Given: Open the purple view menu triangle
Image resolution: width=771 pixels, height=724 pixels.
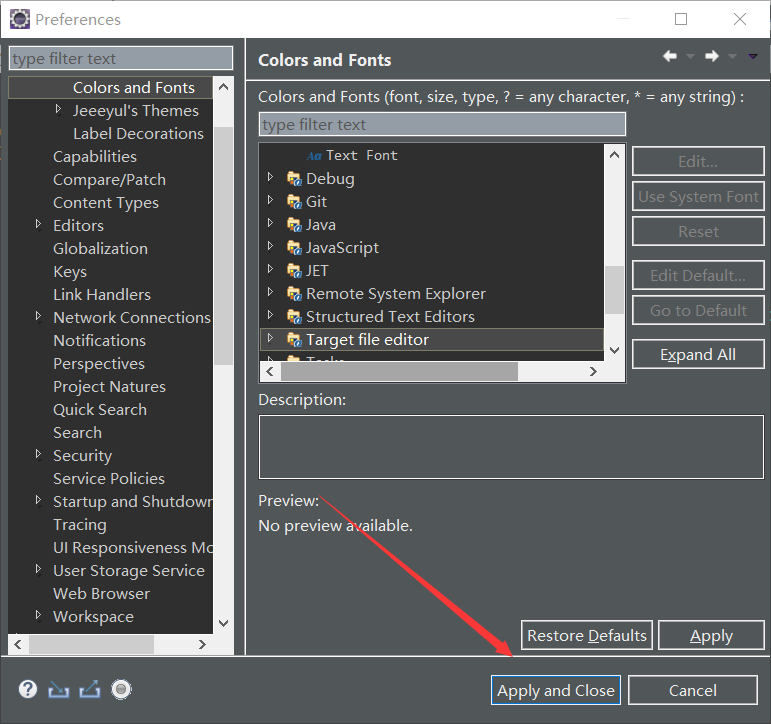Looking at the screenshot, I should click(x=753, y=57).
